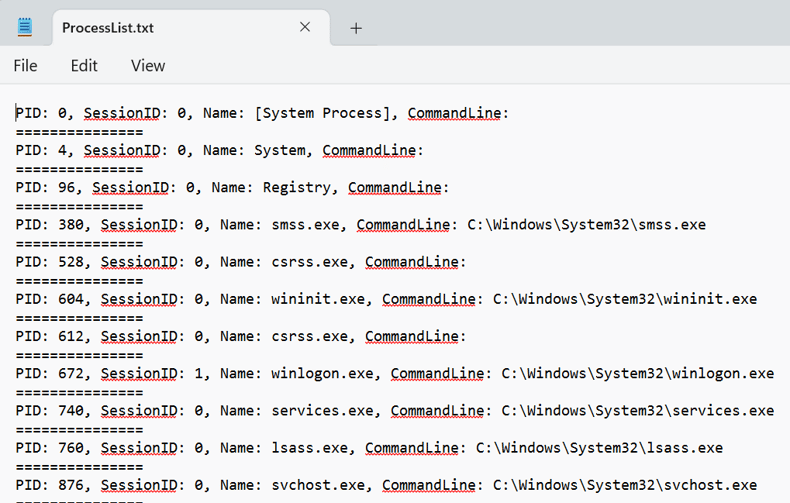Open the Edit menu
790x503 pixels.
[84, 66]
